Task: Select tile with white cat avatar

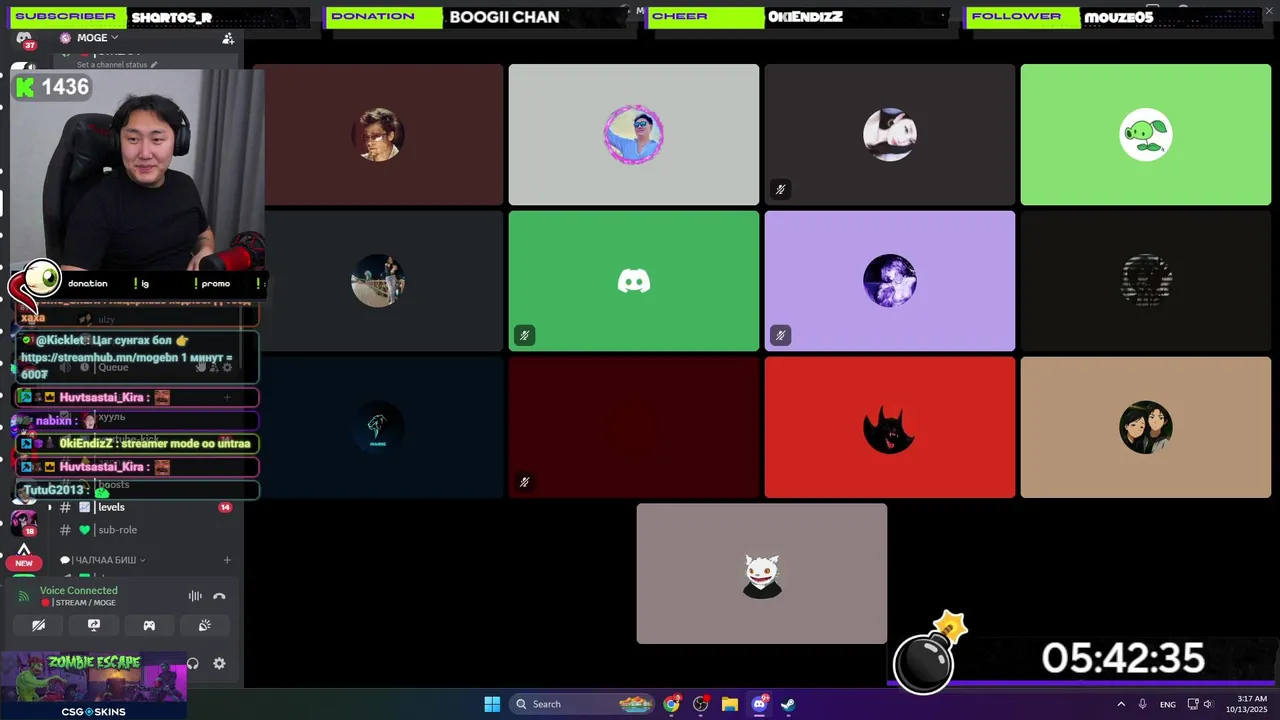Action: pos(761,573)
